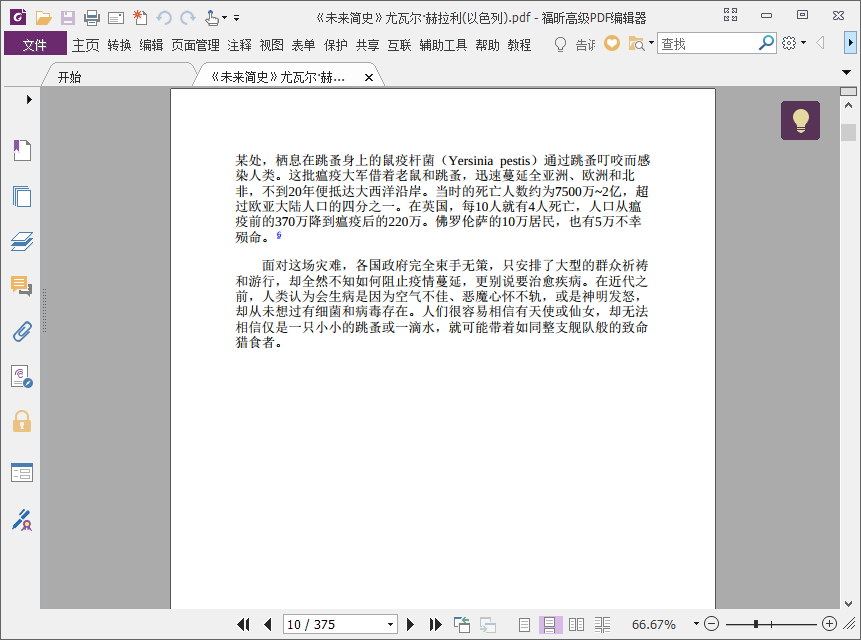
Task: Expand the left navigation panel arrow
Action: [x=29, y=99]
